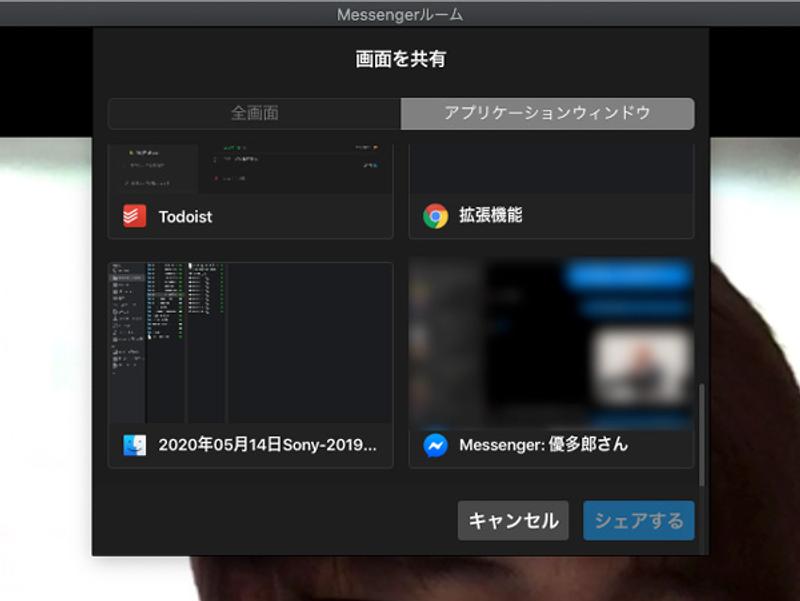Pick the Finder window 2020年05月14日Sony thumbnail
This screenshot has width=800, height=601.
click(251, 342)
